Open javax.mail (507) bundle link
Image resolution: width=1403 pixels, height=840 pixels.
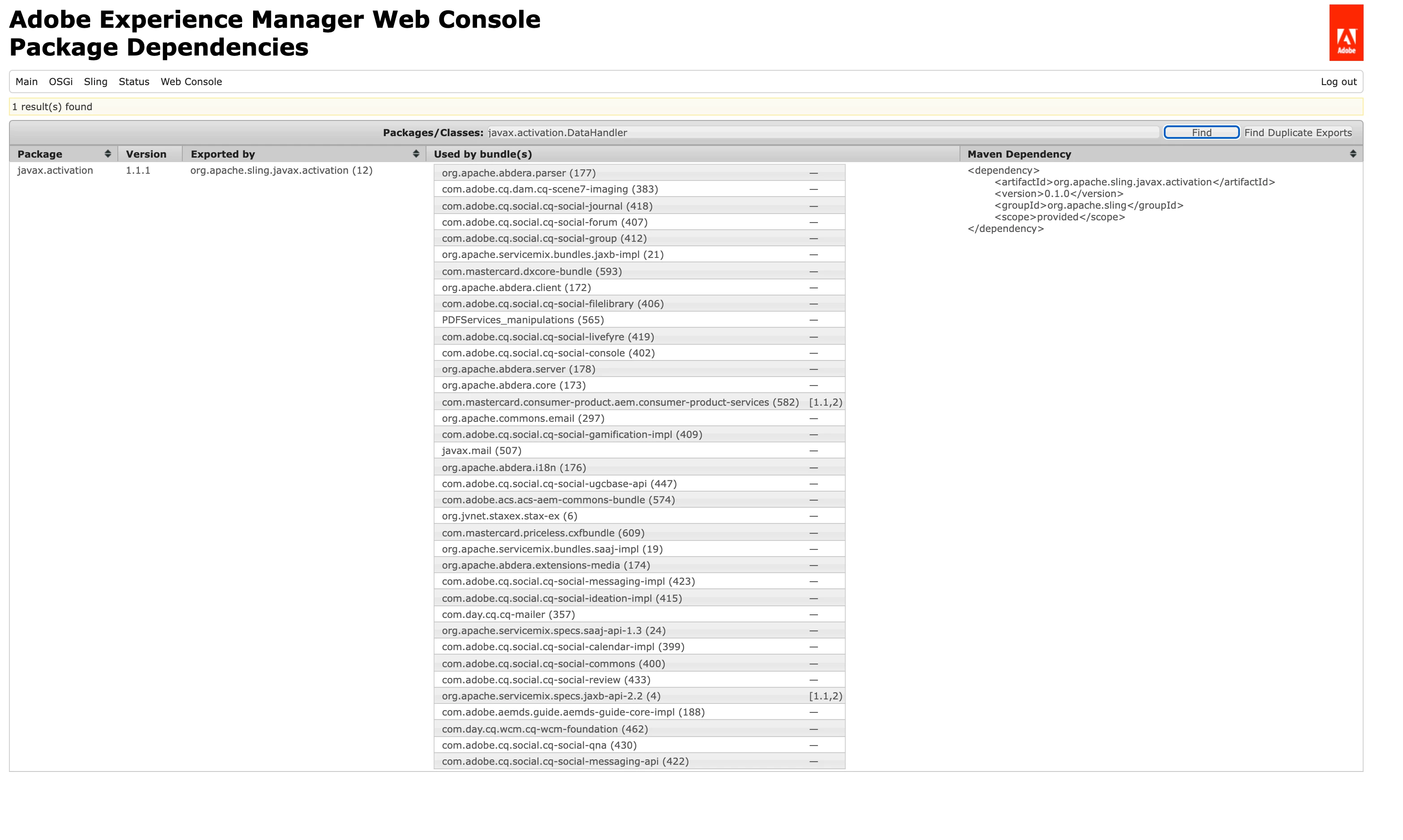pyautogui.click(x=481, y=450)
